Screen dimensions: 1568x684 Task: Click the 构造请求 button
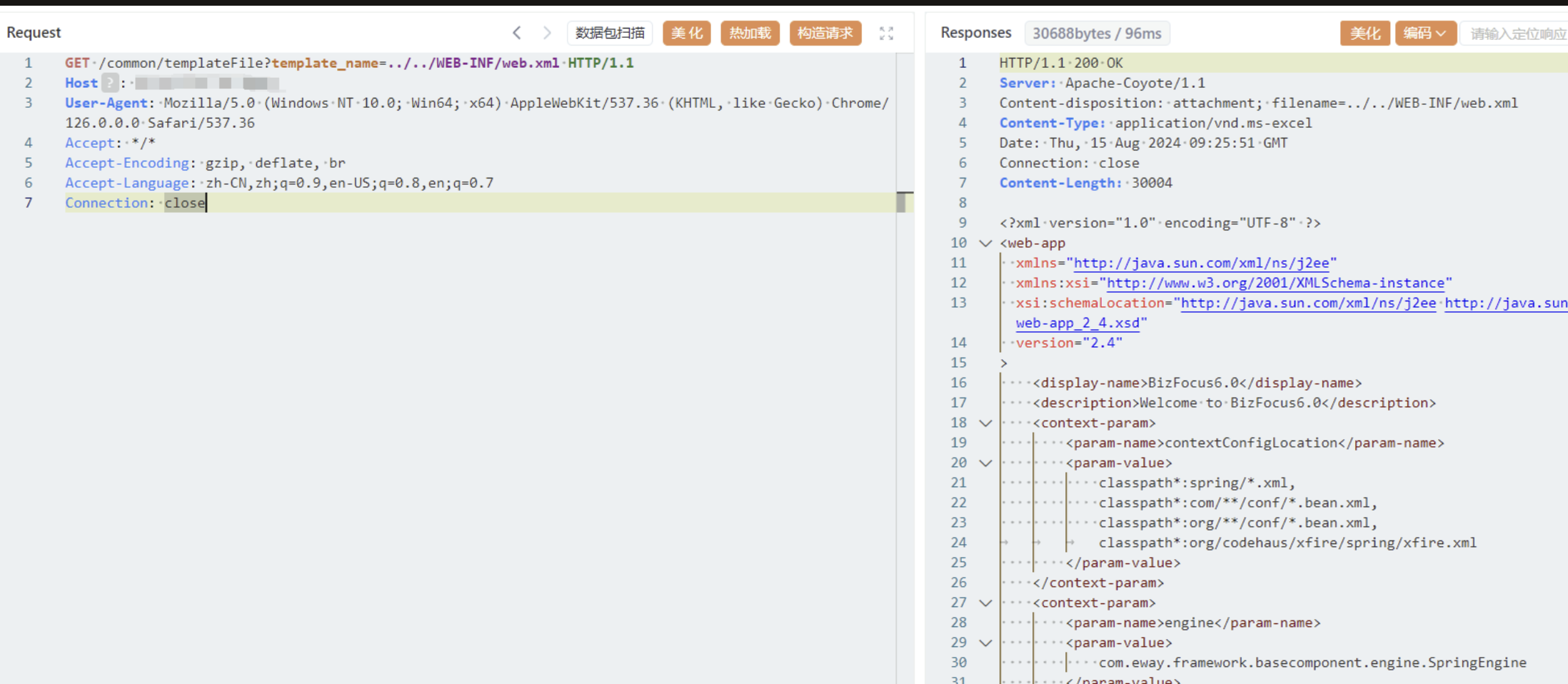pos(825,33)
